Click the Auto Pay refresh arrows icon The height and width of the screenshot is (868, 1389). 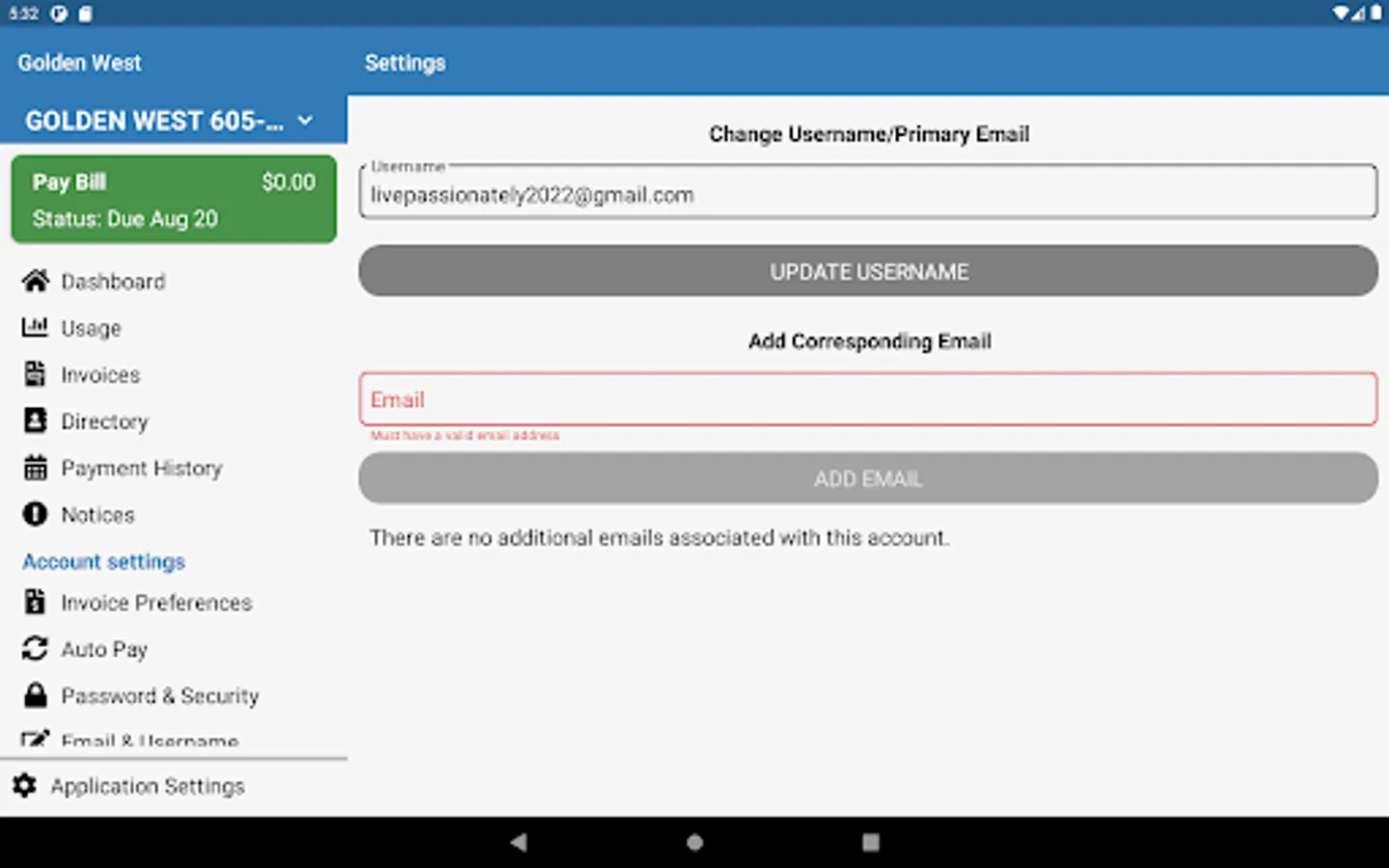(35, 648)
